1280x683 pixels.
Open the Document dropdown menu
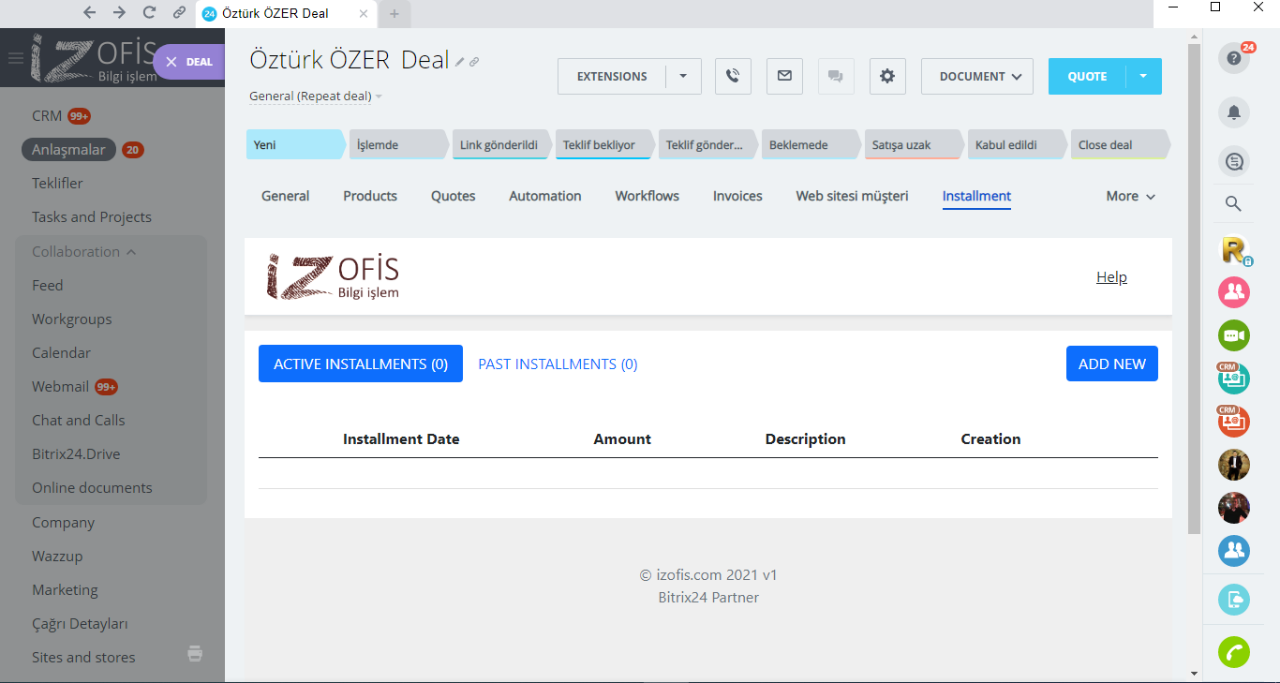click(977, 76)
